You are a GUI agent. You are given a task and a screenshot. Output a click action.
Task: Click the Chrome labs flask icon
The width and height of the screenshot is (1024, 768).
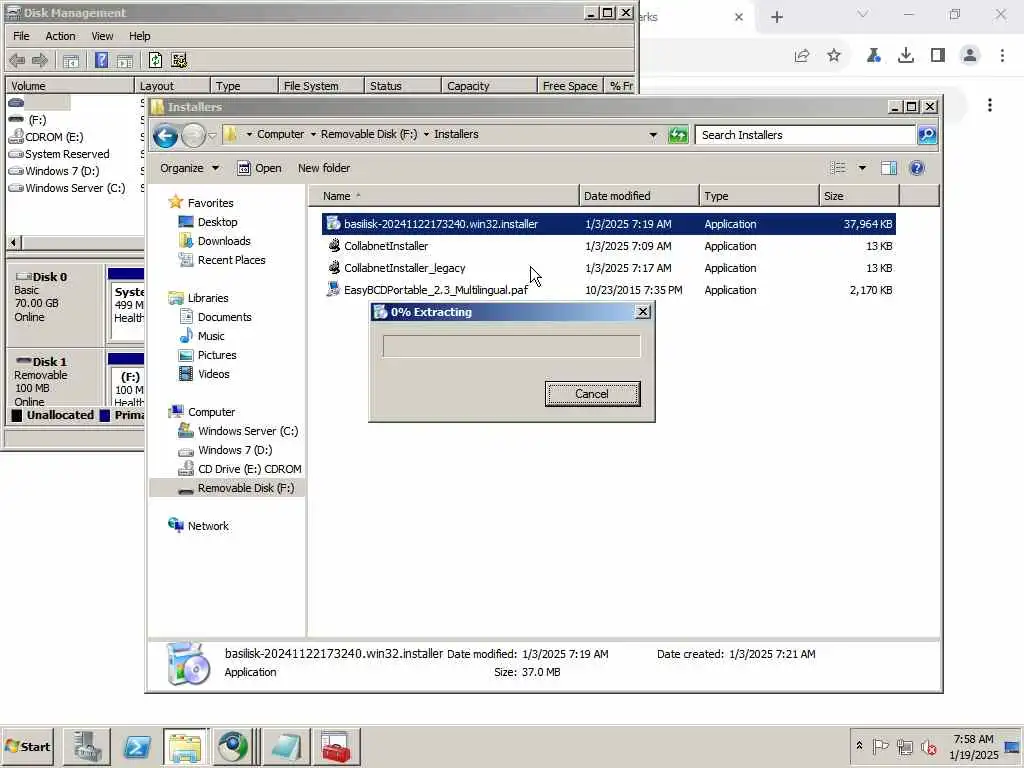(874, 56)
